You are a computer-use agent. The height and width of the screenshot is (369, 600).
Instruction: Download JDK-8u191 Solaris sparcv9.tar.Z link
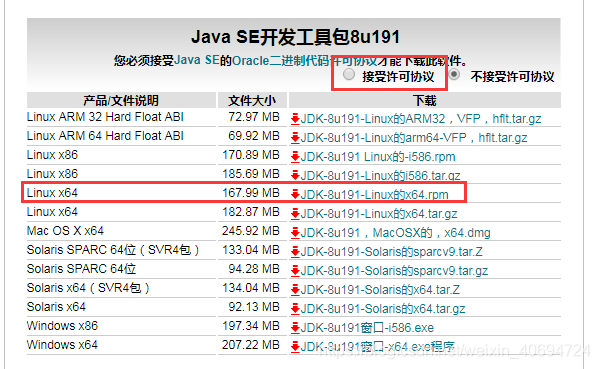coord(392,252)
